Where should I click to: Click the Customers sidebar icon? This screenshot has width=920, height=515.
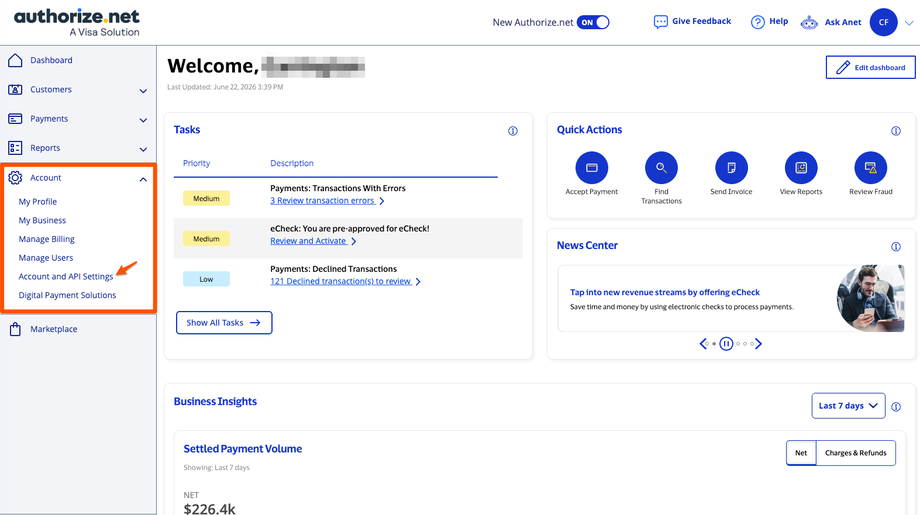[15, 89]
